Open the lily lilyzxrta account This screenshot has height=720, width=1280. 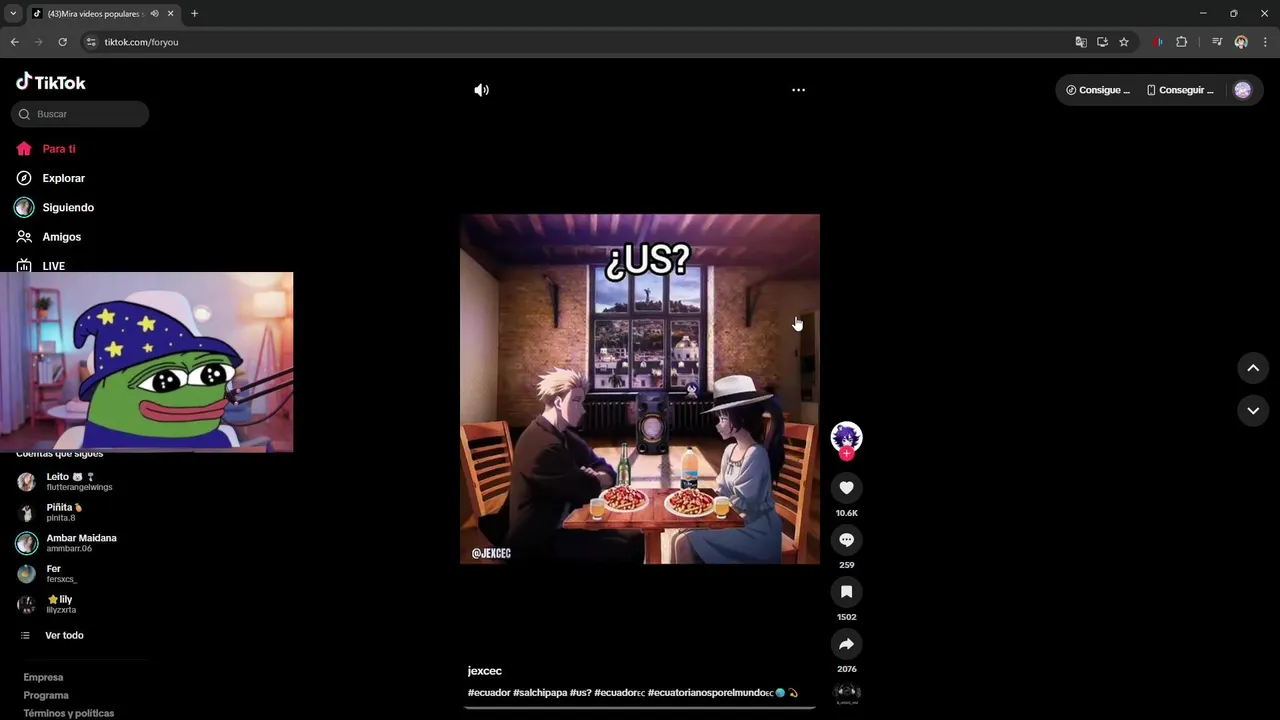[47, 604]
